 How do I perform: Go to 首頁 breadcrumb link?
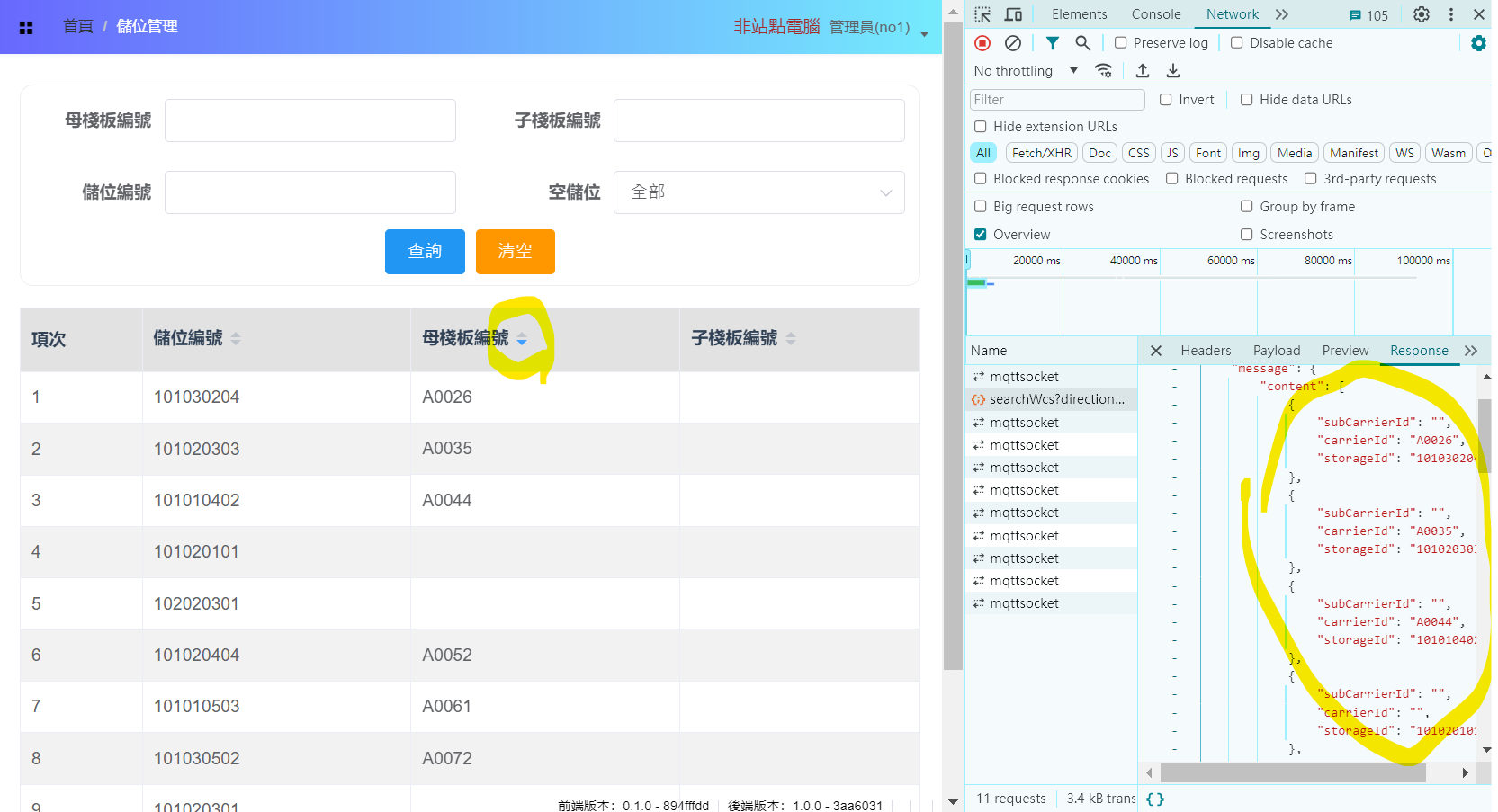(x=78, y=27)
